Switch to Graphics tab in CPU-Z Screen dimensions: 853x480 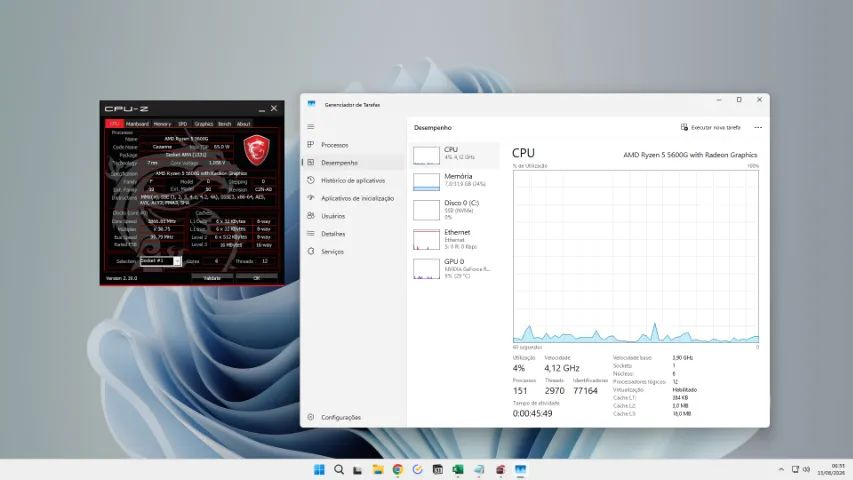pyautogui.click(x=203, y=124)
